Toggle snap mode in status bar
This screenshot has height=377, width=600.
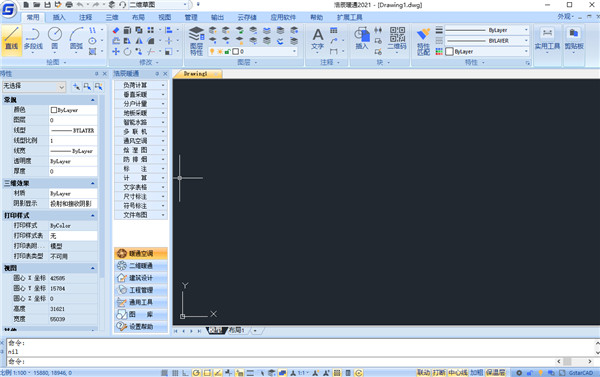click(164, 373)
